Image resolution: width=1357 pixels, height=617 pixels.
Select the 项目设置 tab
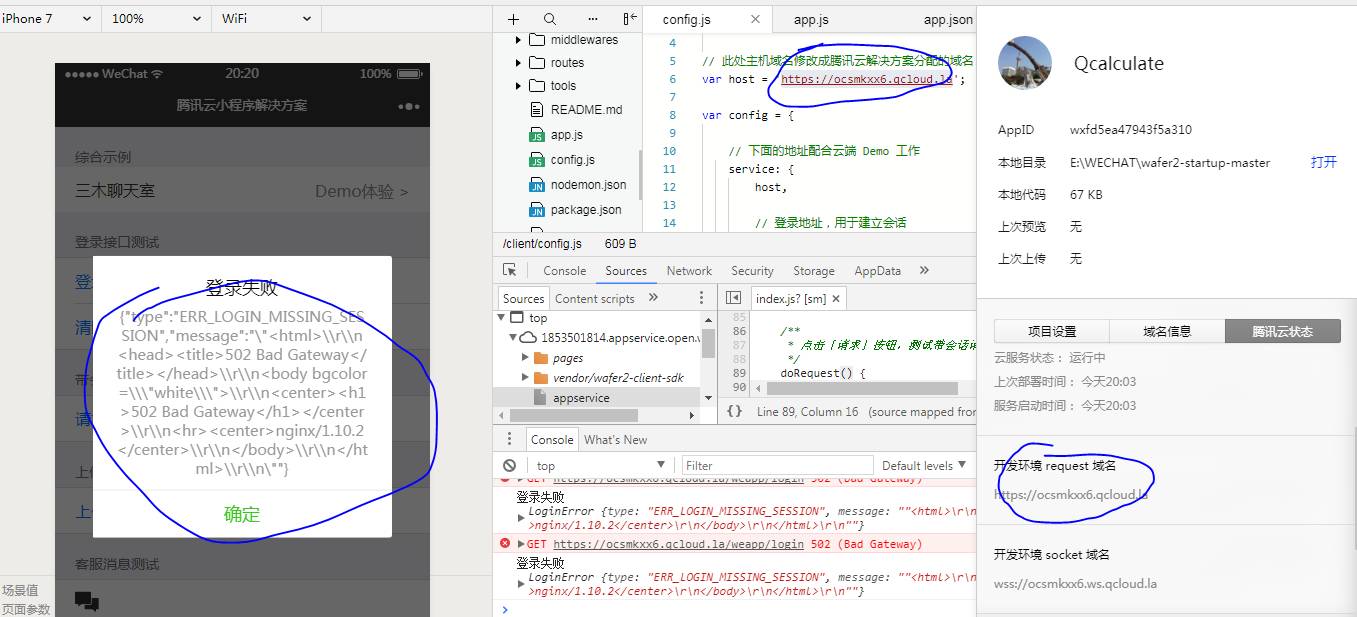tap(1052, 331)
